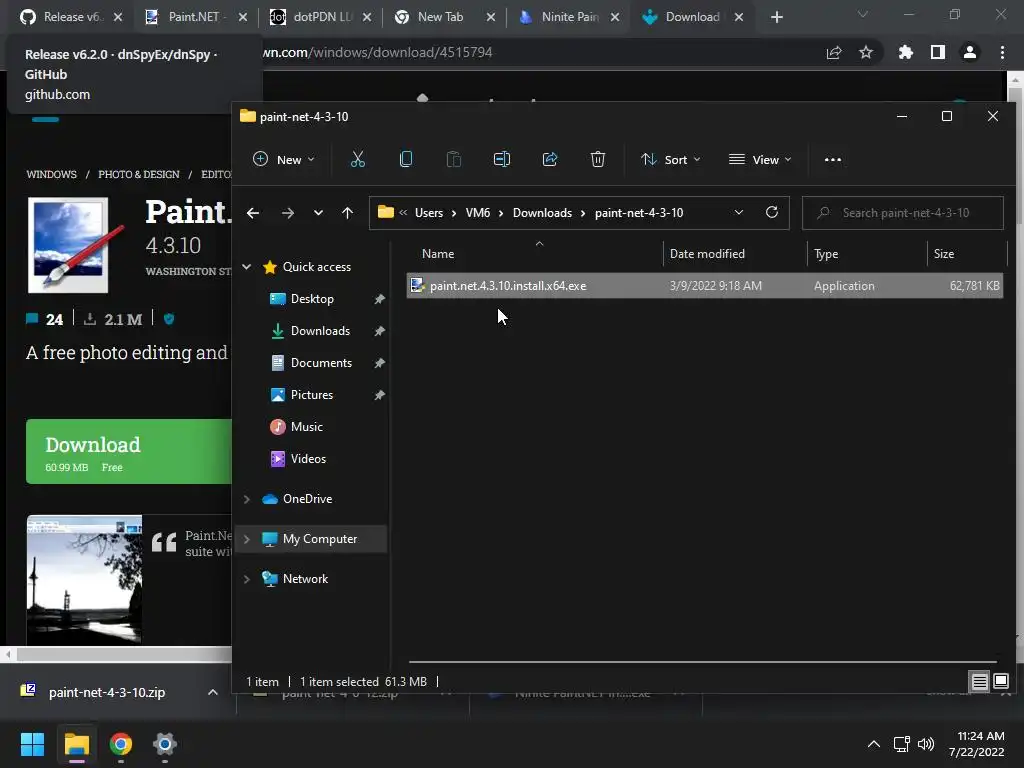Screen dimensions: 1024x768
Task: Click WINDOWS breadcrumb link on webpage
Action: pyautogui.click(x=52, y=174)
